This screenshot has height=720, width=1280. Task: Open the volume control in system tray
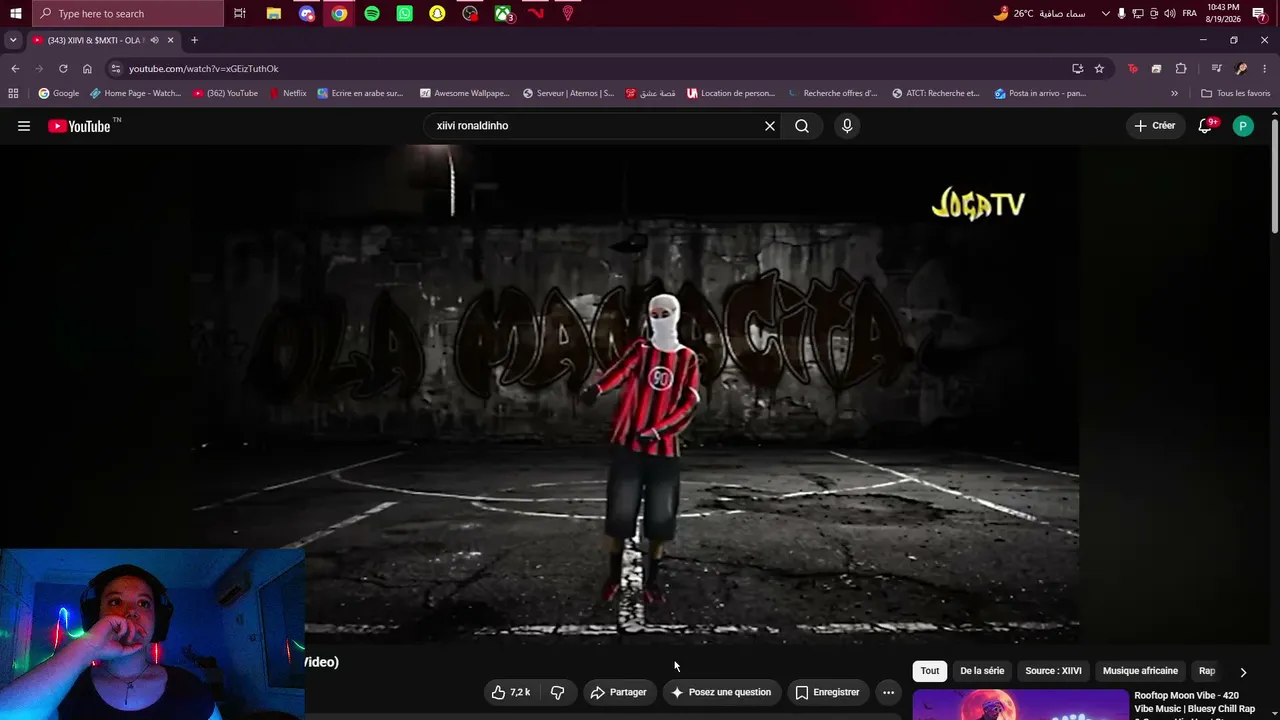pos(1170,13)
